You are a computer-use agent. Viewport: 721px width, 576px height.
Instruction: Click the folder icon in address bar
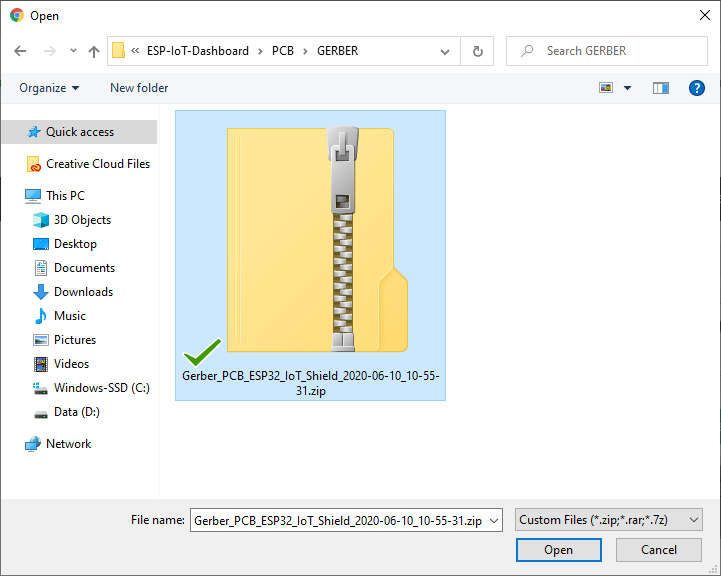119,51
